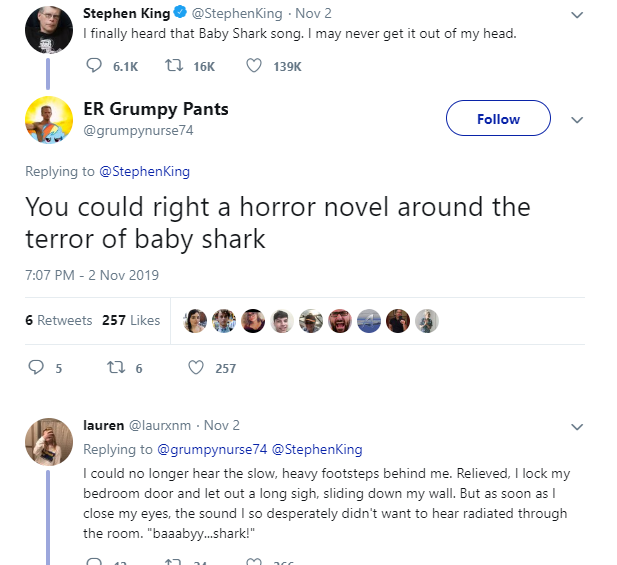View the 6 Retweets list
Viewport: 617px width, 565px height.
tap(58, 320)
